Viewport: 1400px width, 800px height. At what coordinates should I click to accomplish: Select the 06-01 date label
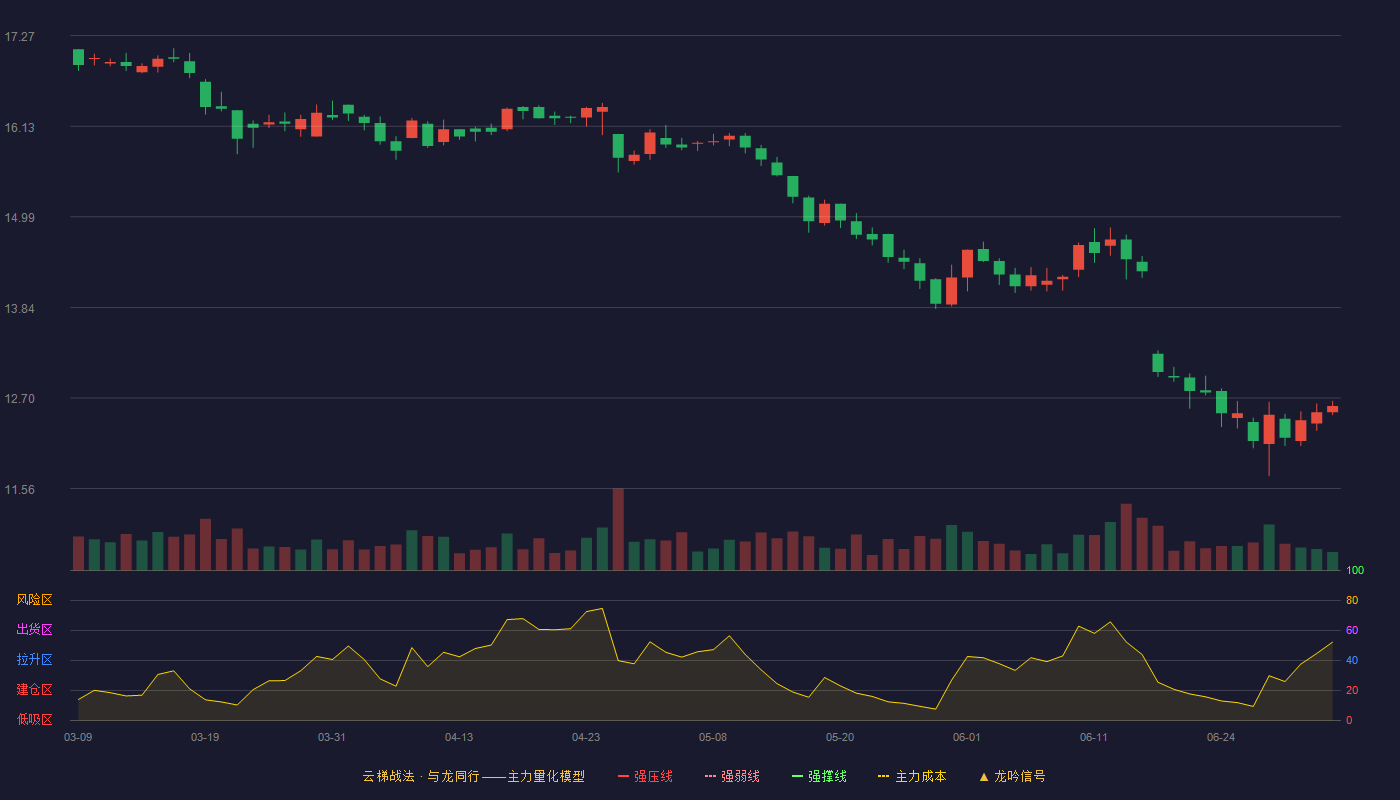tap(967, 737)
